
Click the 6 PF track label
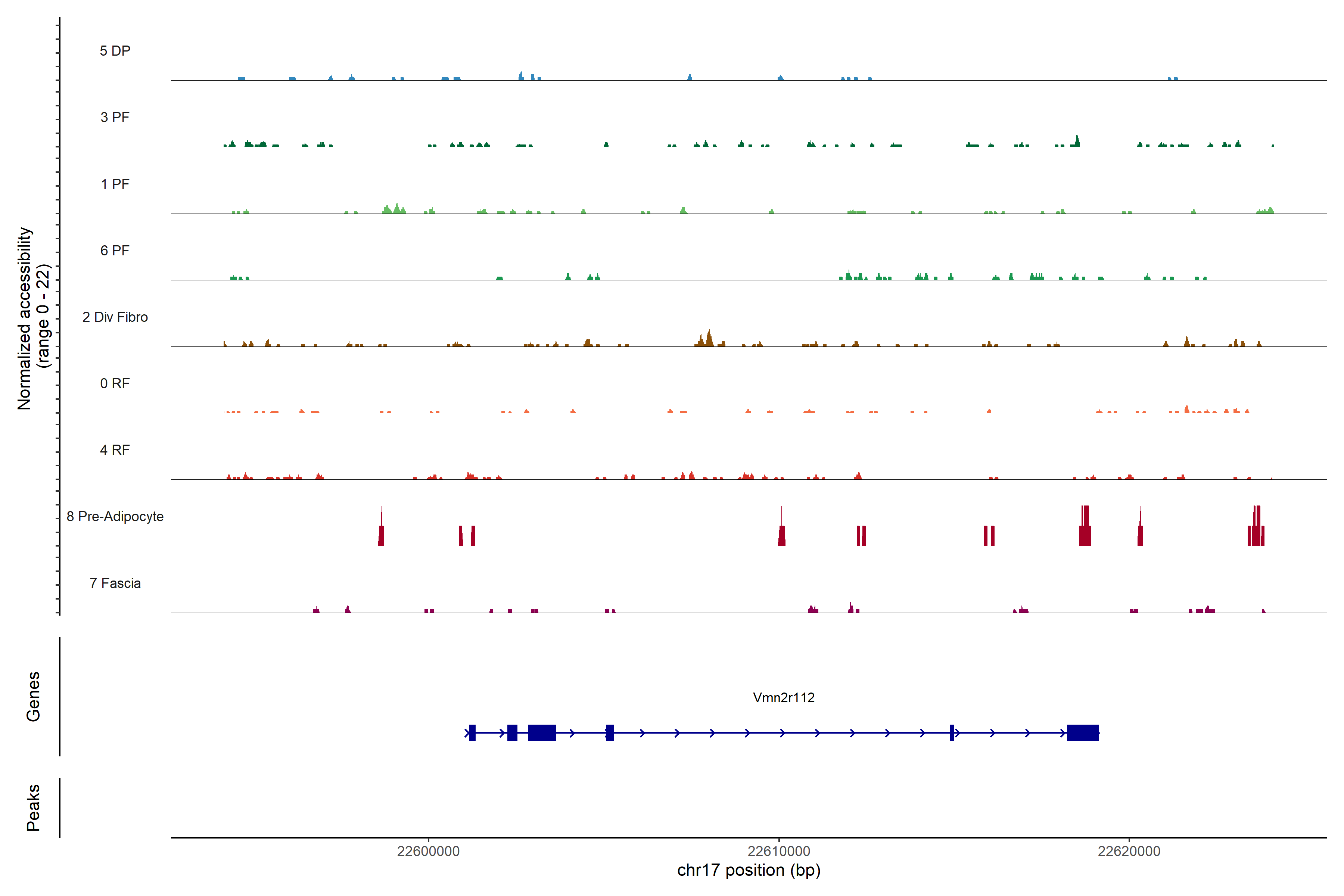tap(115, 250)
